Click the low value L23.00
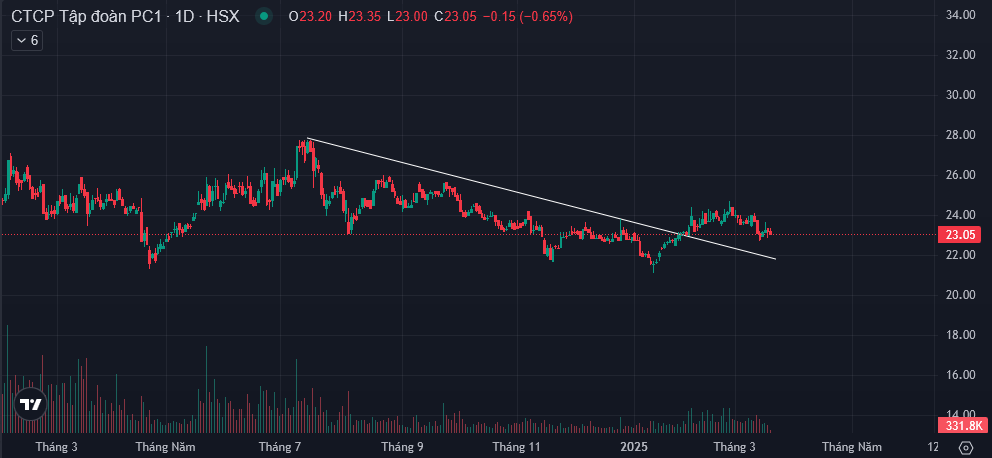This screenshot has width=992, height=458. (x=407, y=17)
